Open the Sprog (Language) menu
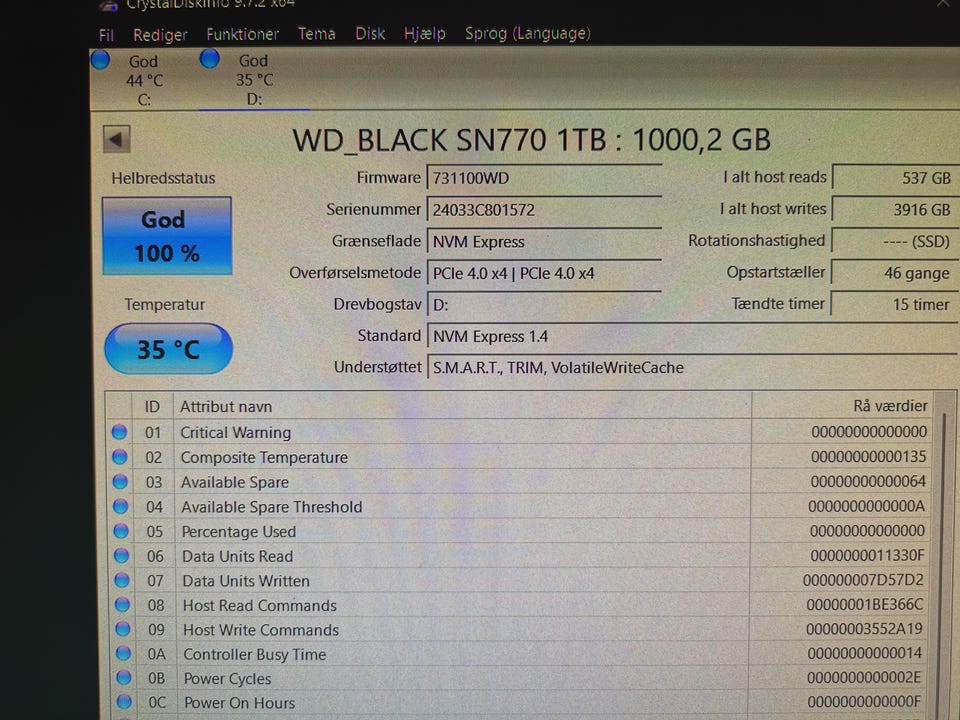This screenshot has width=960, height=720. 528,33
